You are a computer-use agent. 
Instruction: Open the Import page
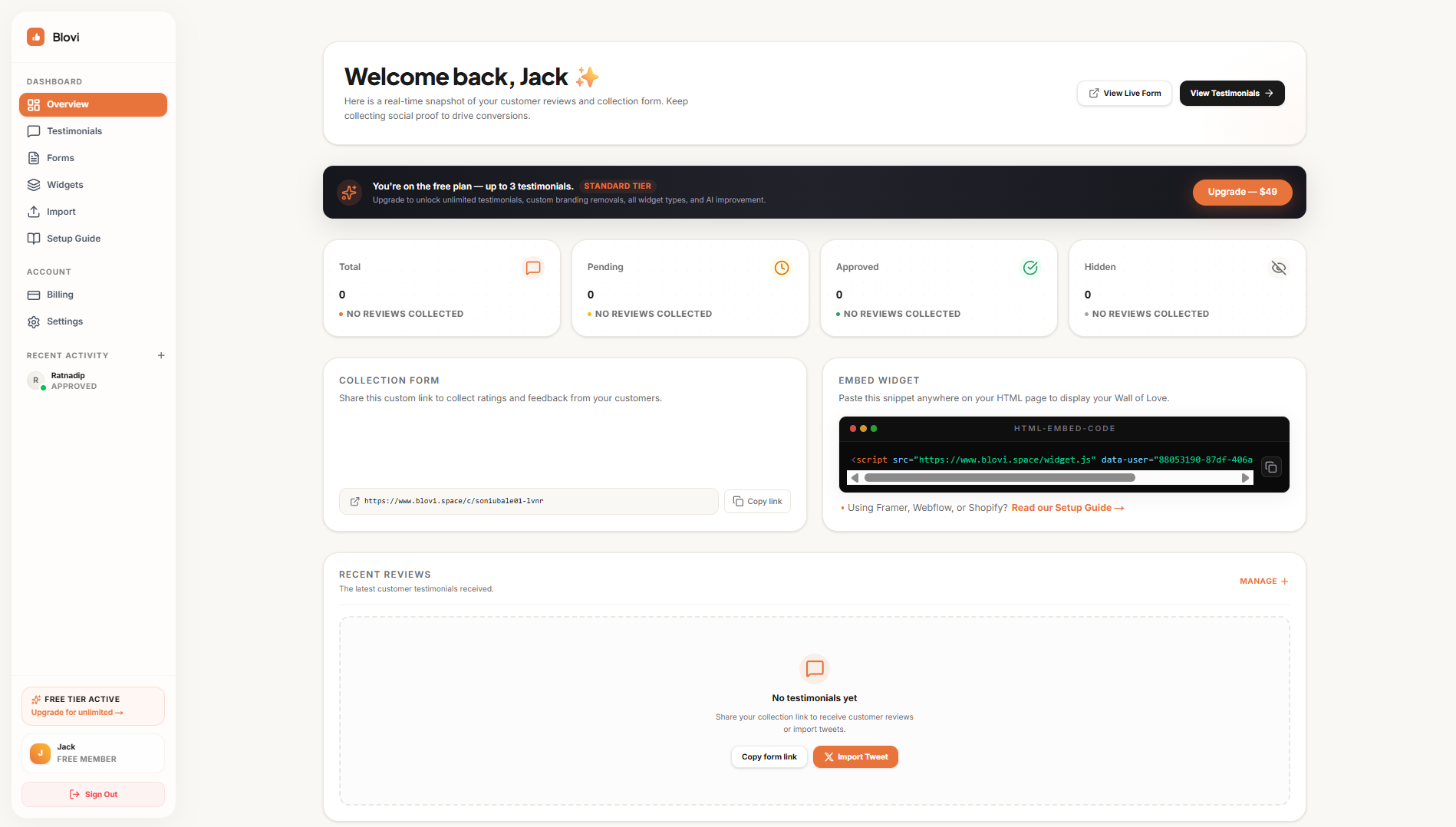pyautogui.click(x=93, y=212)
